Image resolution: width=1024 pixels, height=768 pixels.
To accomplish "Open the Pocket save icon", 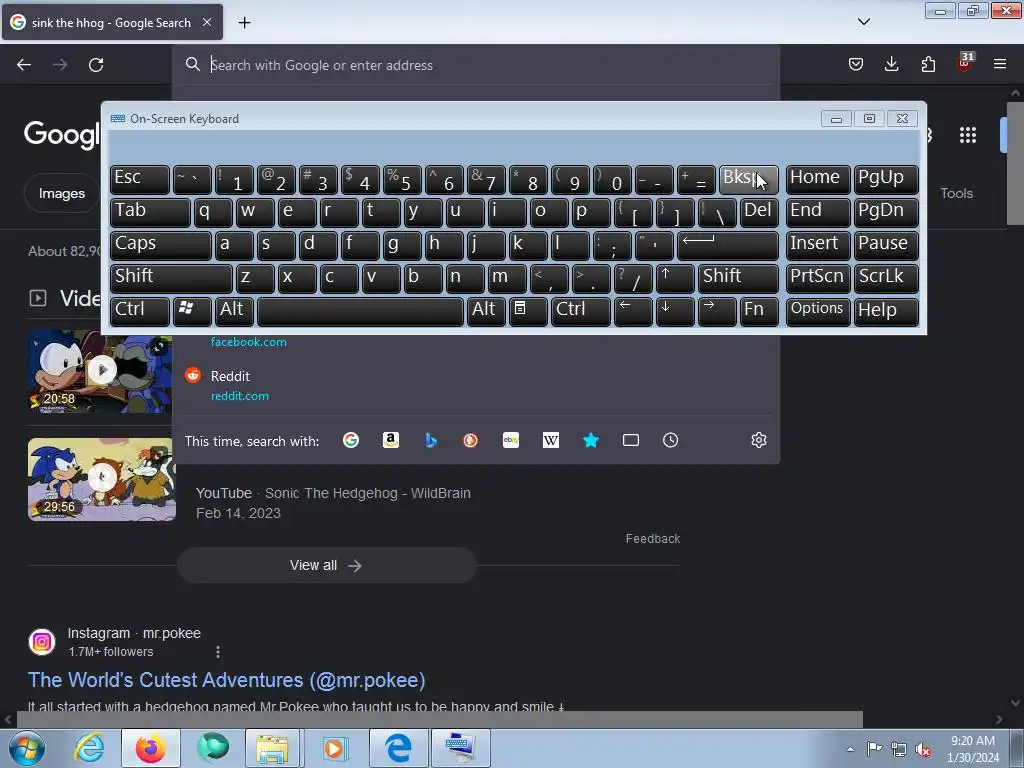I will (x=856, y=64).
